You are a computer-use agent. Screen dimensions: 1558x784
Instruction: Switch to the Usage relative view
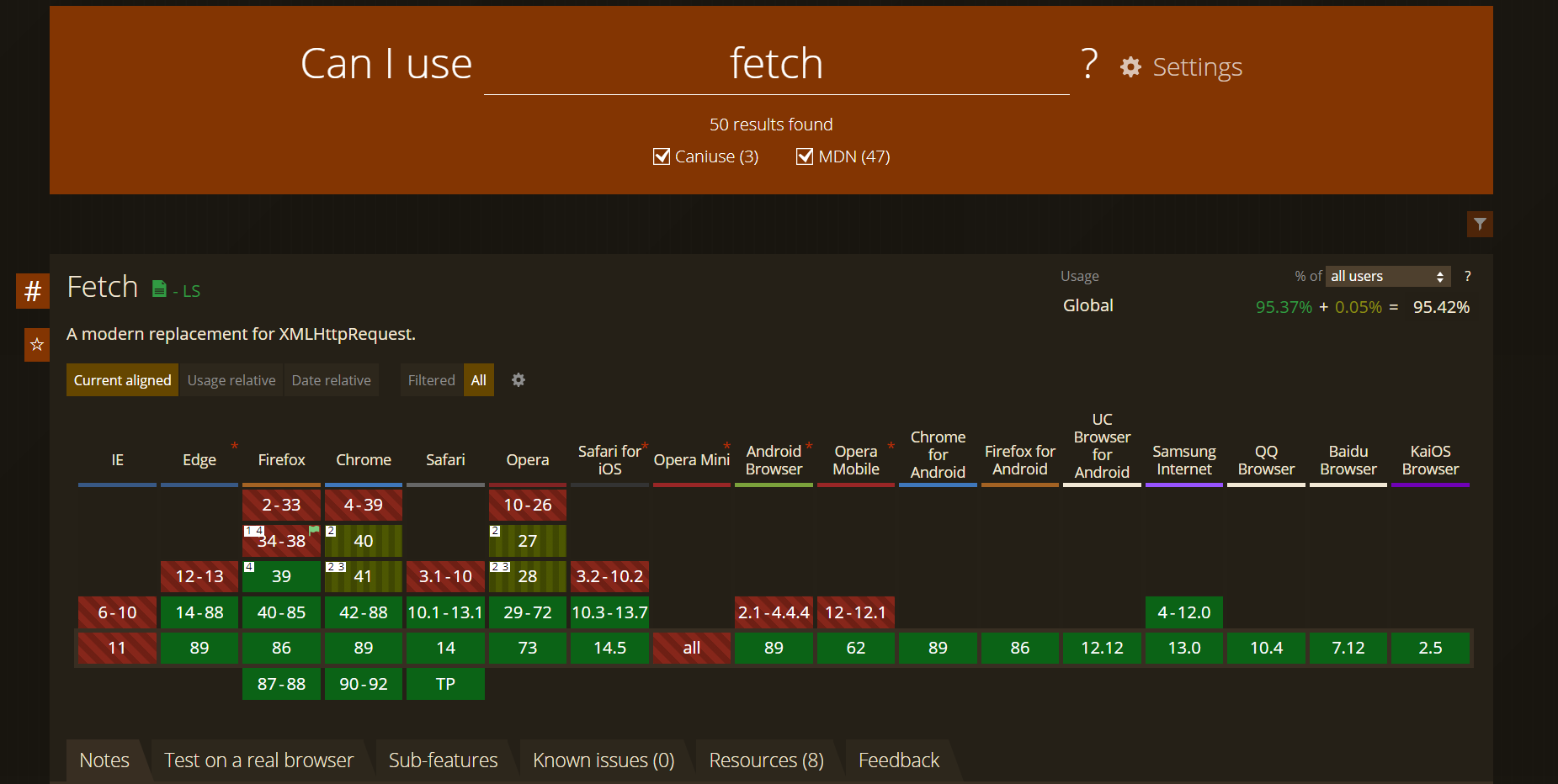[x=231, y=380]
